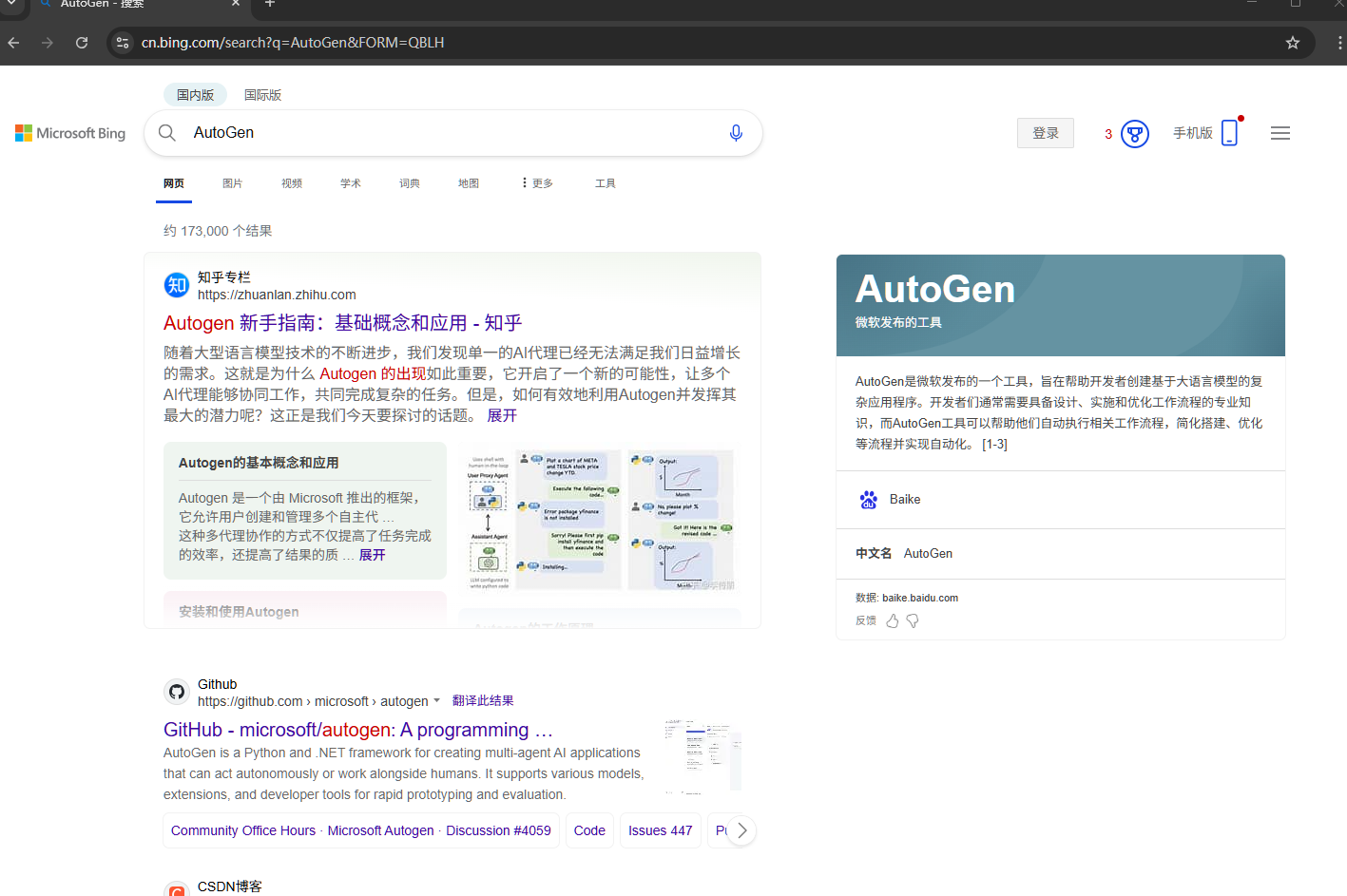Switch to the 词典 tab

click(410, 183)
